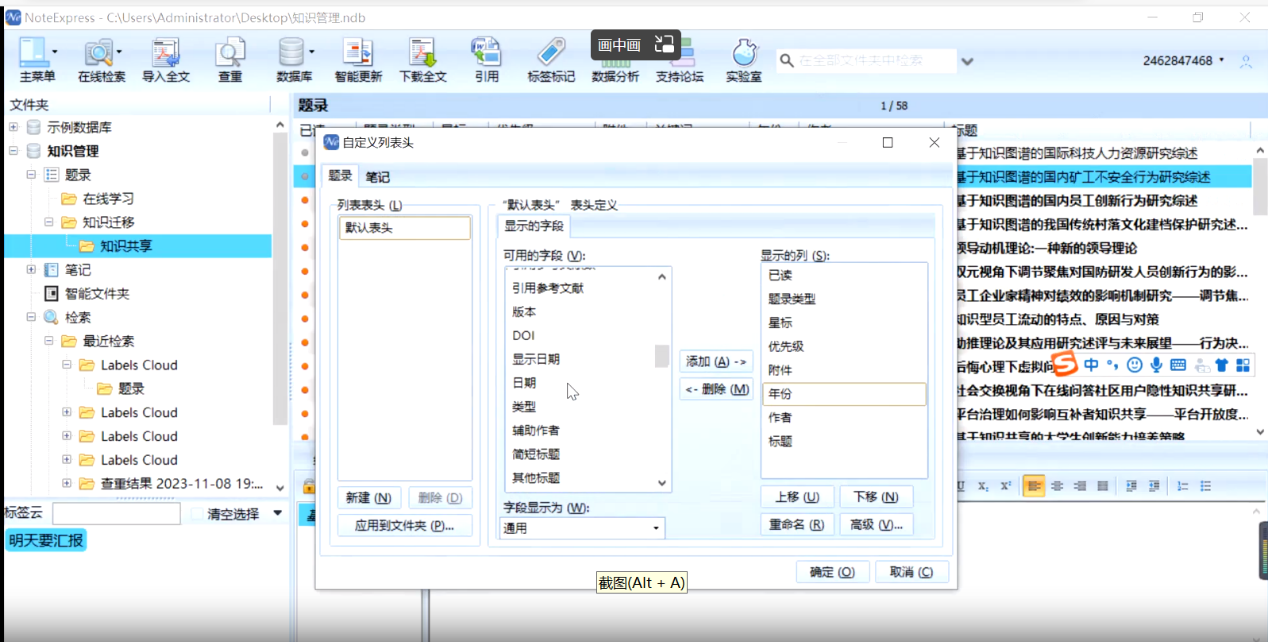Switch to the 笔记 tab in dialog
Image resolution: width=1268 pixels, height=642 pixels.
(377, 177)
